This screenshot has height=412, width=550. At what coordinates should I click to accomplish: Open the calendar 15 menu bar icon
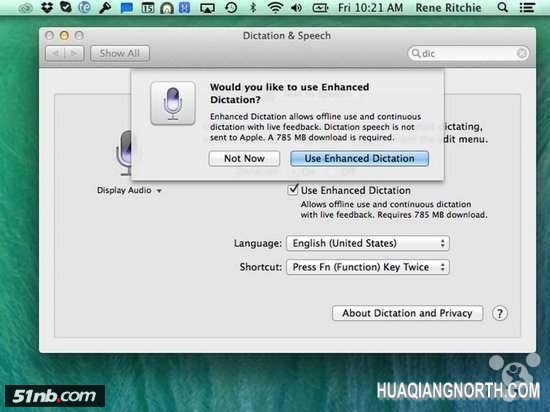pyautogui.click(x=148, y=8)
